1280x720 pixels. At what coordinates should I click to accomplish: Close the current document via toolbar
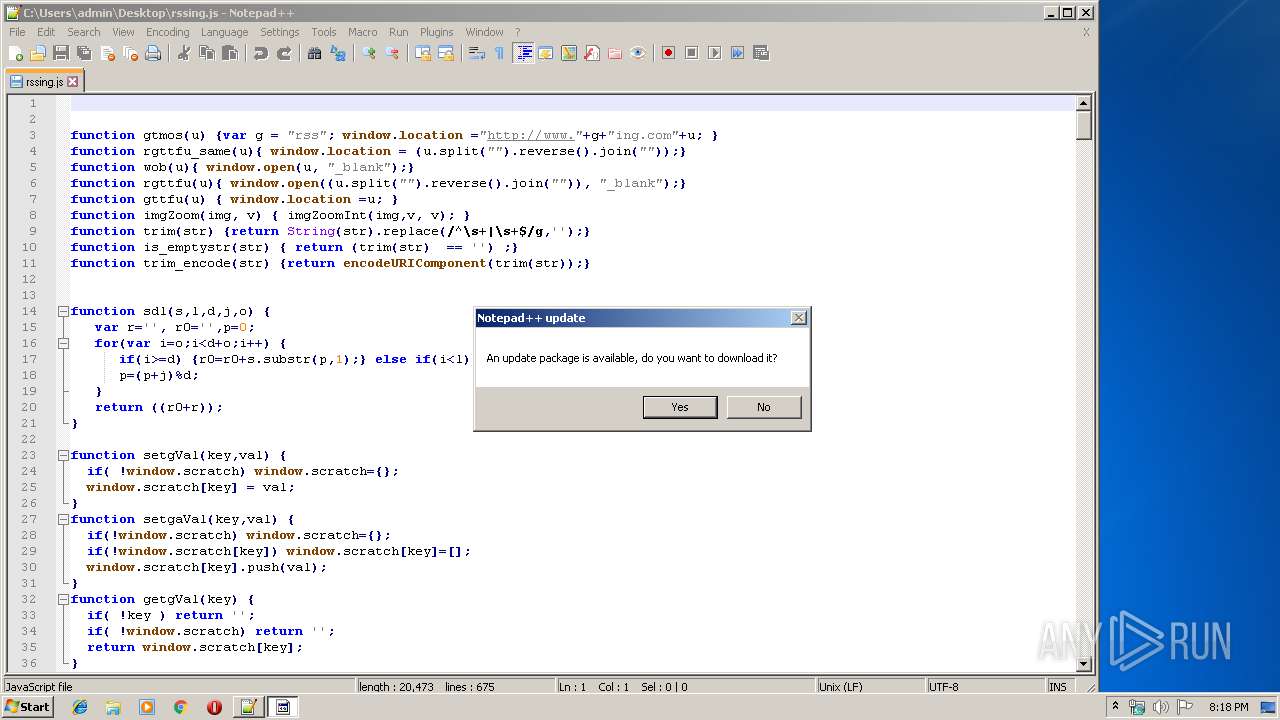[107, 53]
